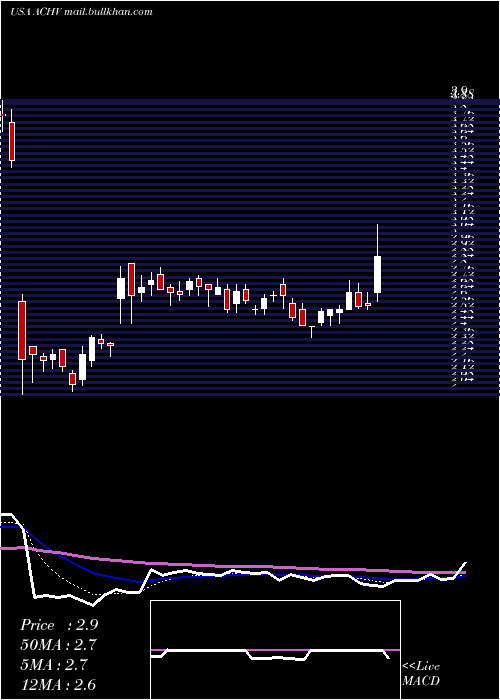Select the "12MA : 2.6" value
The image size is (500, 700).
tap(58, 685)
